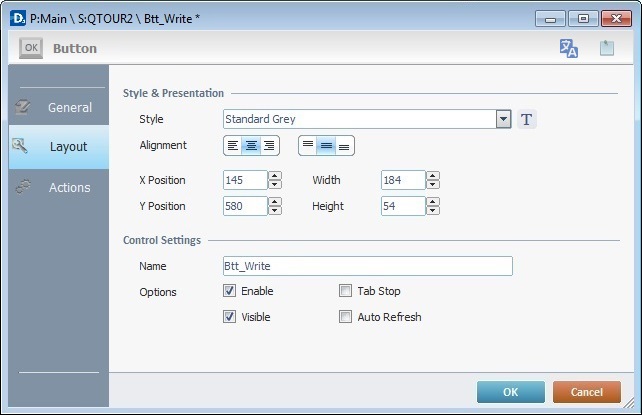Click the clipboard notes icon
Screen dimensions: 642x415
pos(606,48)
